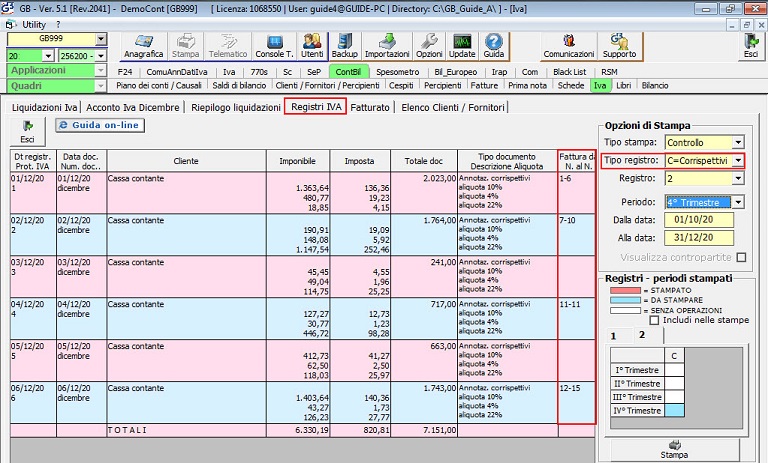Open the Anagrafica toolbar icon
Viewport: 768px width, 463px height.
[144, 47]
